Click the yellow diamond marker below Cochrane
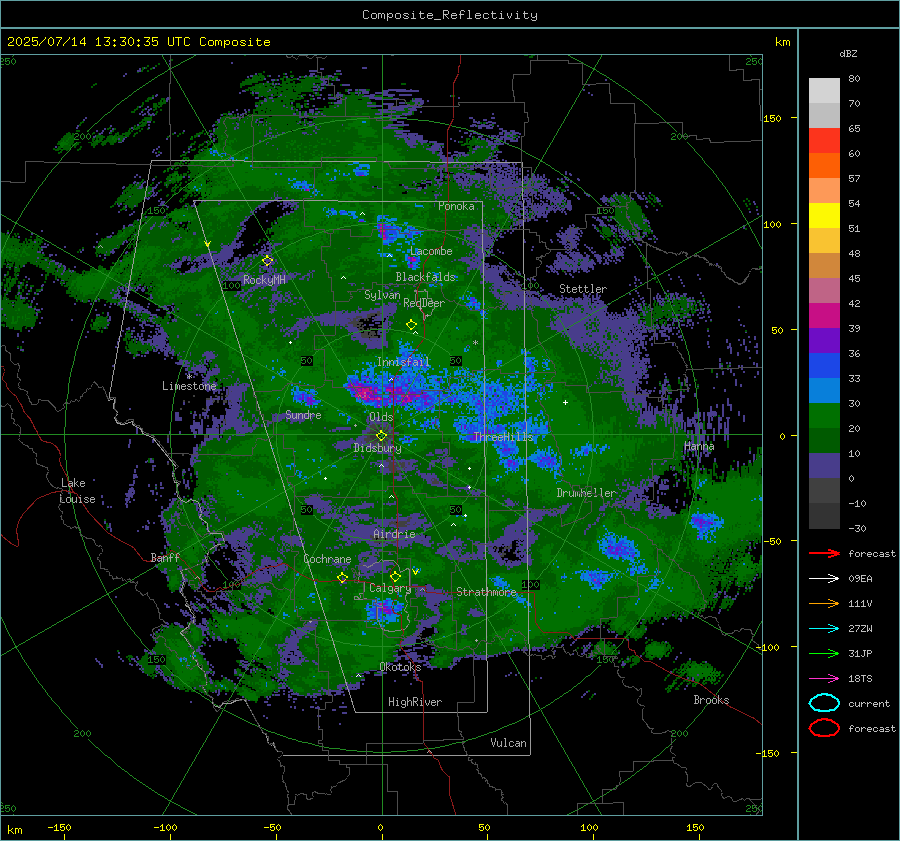This screenshot has width=900, height=841. click(x=342, y=578)
